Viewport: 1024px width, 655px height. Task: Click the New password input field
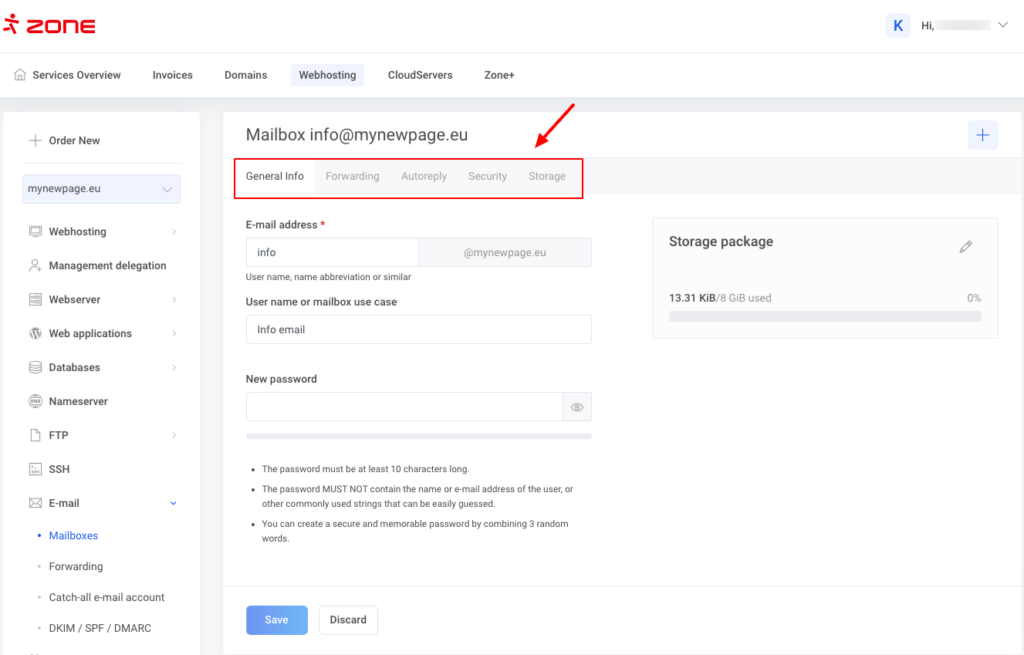point(404,407)
